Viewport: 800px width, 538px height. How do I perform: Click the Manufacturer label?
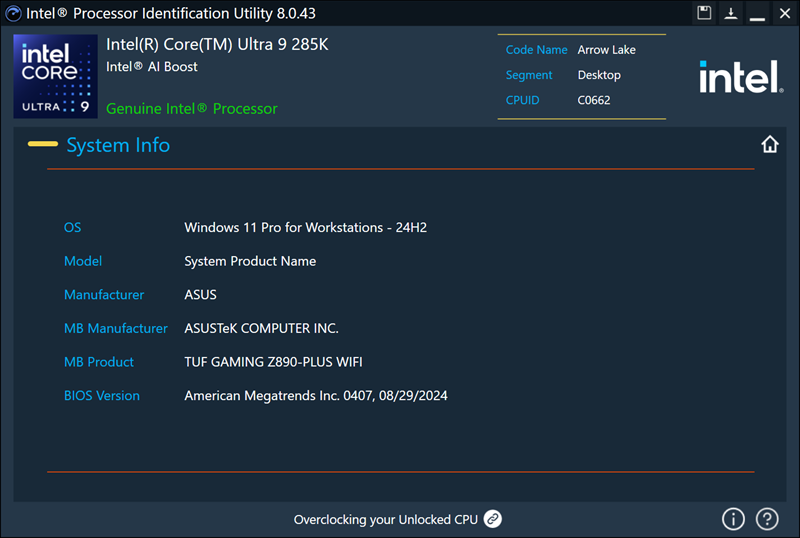click(104, 295)
